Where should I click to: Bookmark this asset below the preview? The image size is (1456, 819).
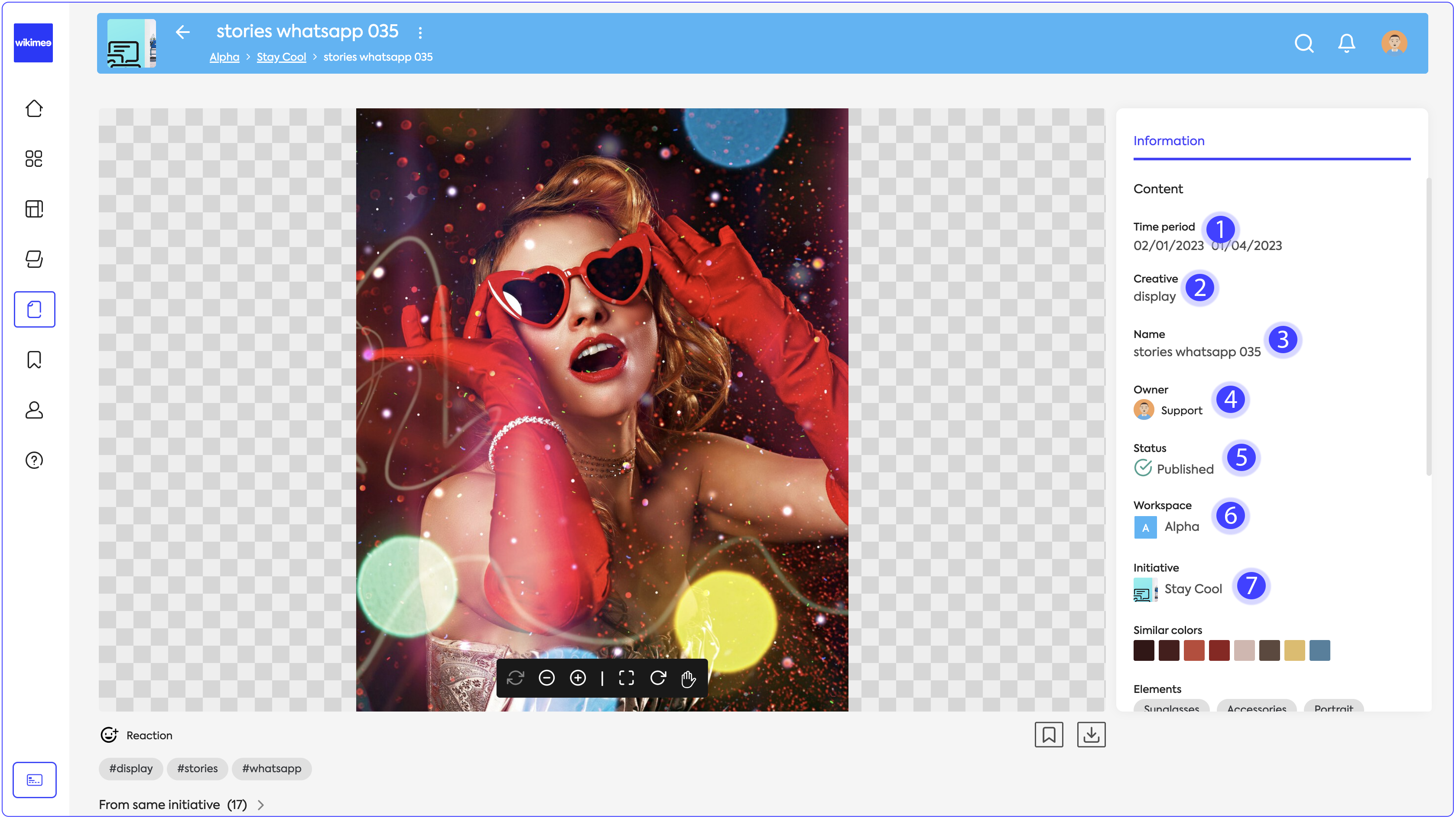click(1049, 735)
